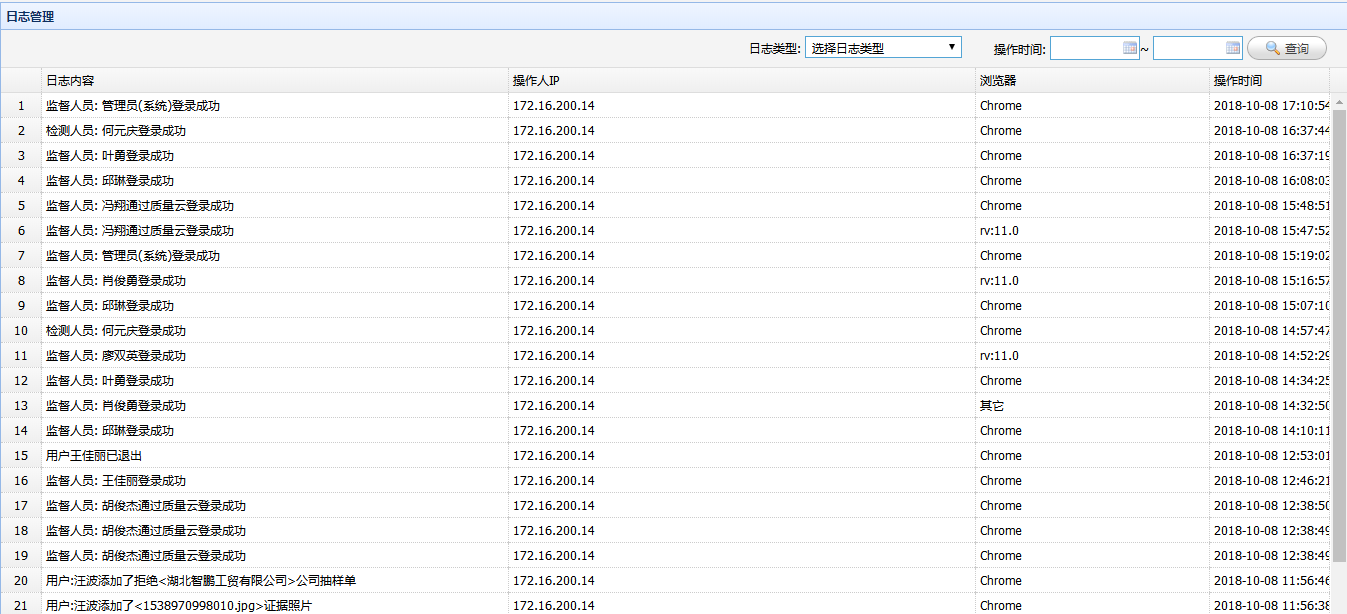Sort by 浏览器 column header

998,81
